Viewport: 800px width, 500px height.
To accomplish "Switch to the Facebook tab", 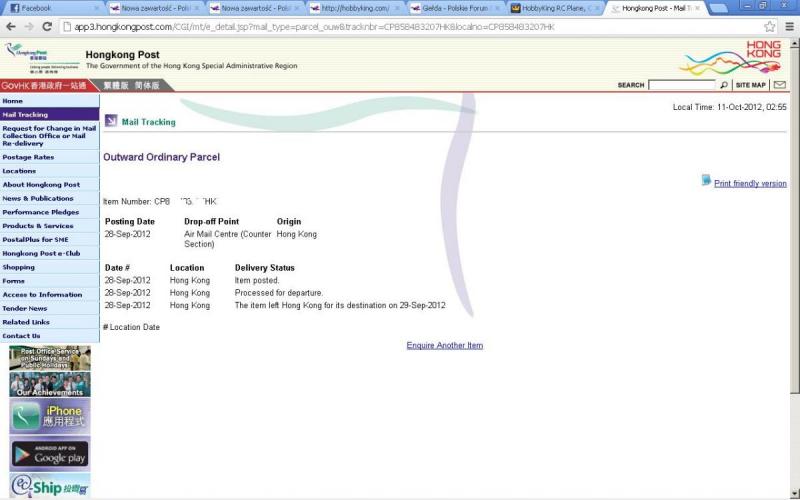I will pos(50,7).
